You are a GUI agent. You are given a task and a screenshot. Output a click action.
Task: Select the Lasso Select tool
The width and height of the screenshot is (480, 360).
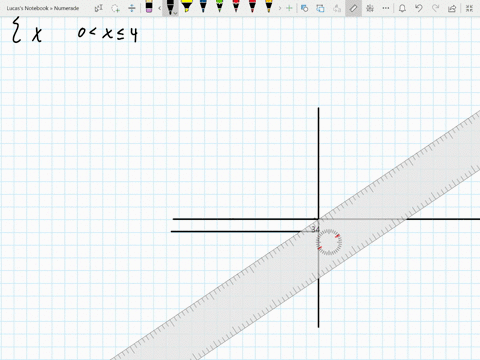(115, 8)
